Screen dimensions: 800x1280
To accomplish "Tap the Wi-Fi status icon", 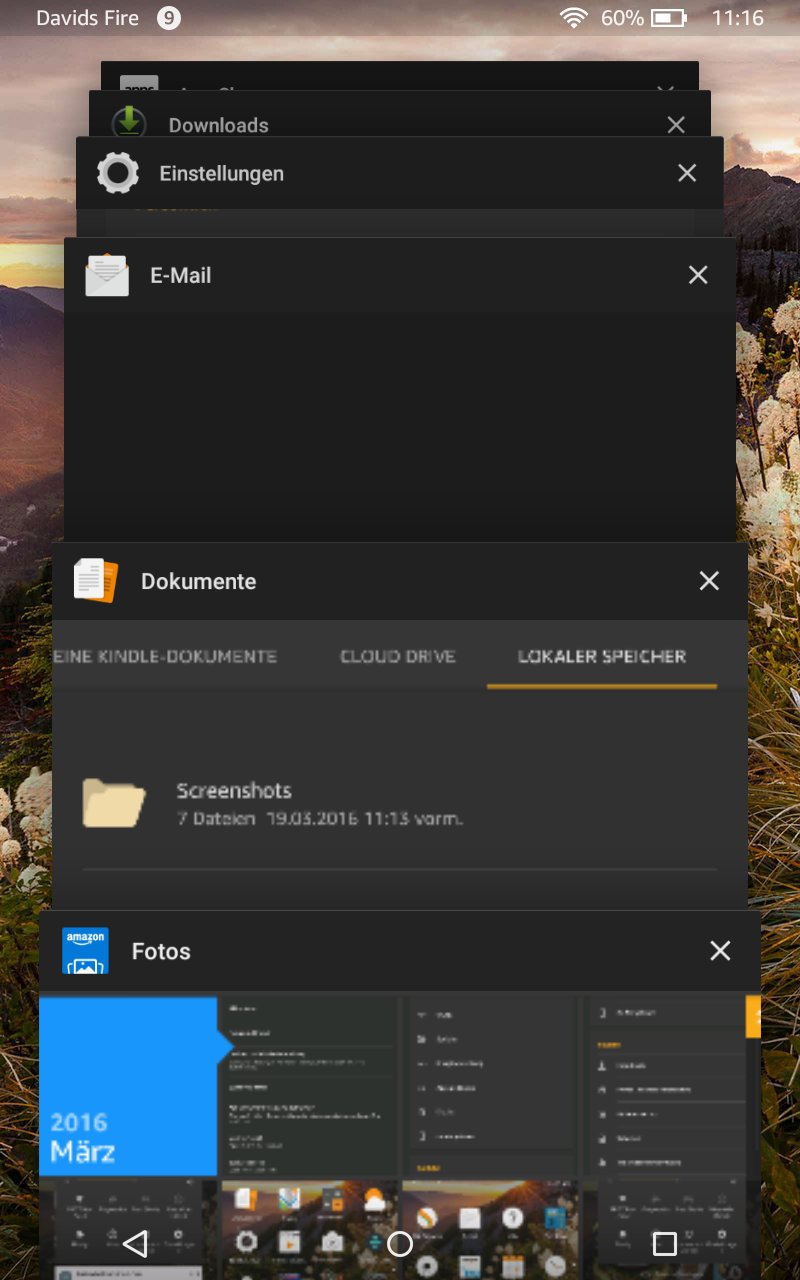I will coord(573,18).
